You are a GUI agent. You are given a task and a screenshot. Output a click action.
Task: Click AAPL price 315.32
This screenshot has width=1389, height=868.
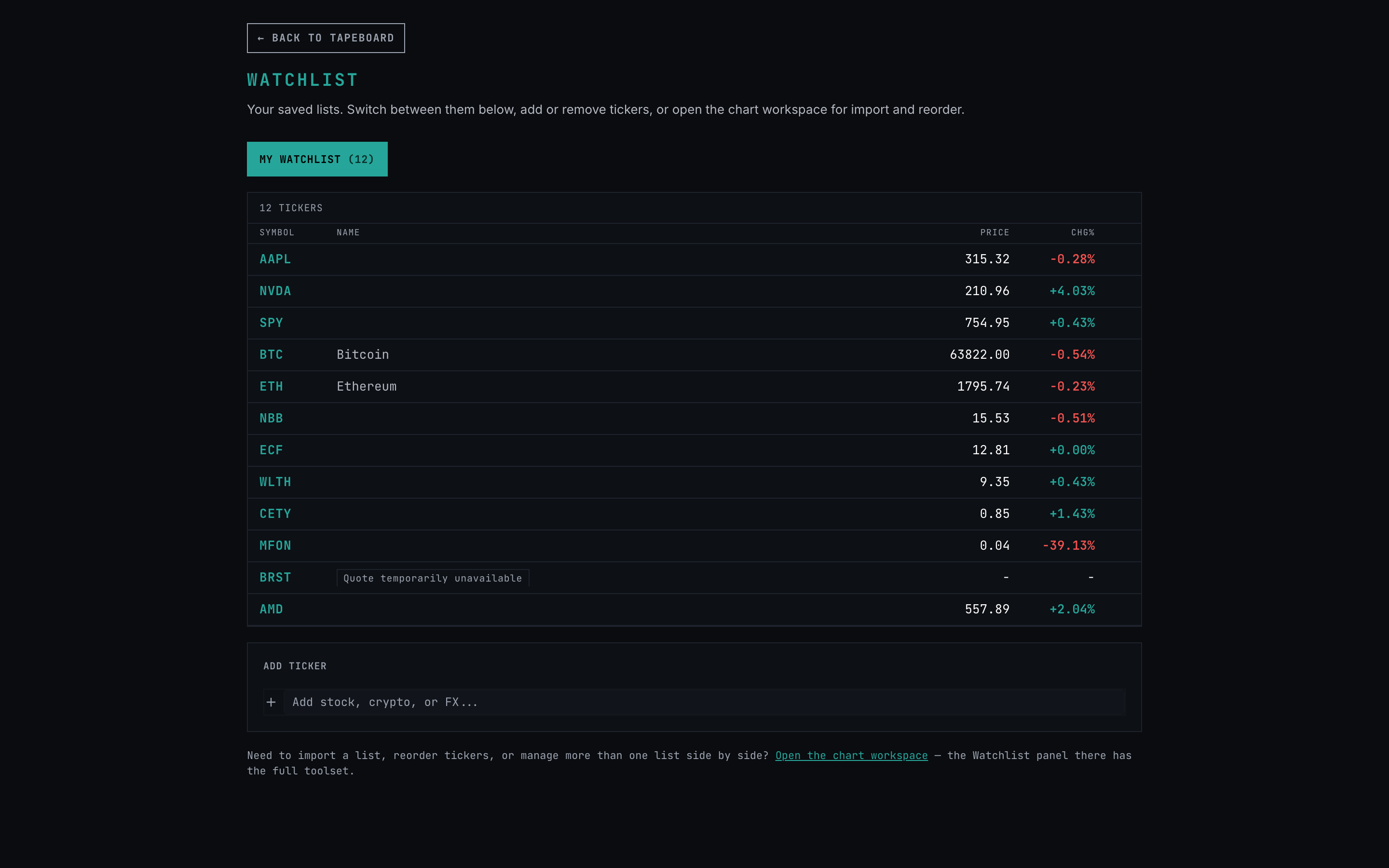pyautogui.click(x=987, y=259)
